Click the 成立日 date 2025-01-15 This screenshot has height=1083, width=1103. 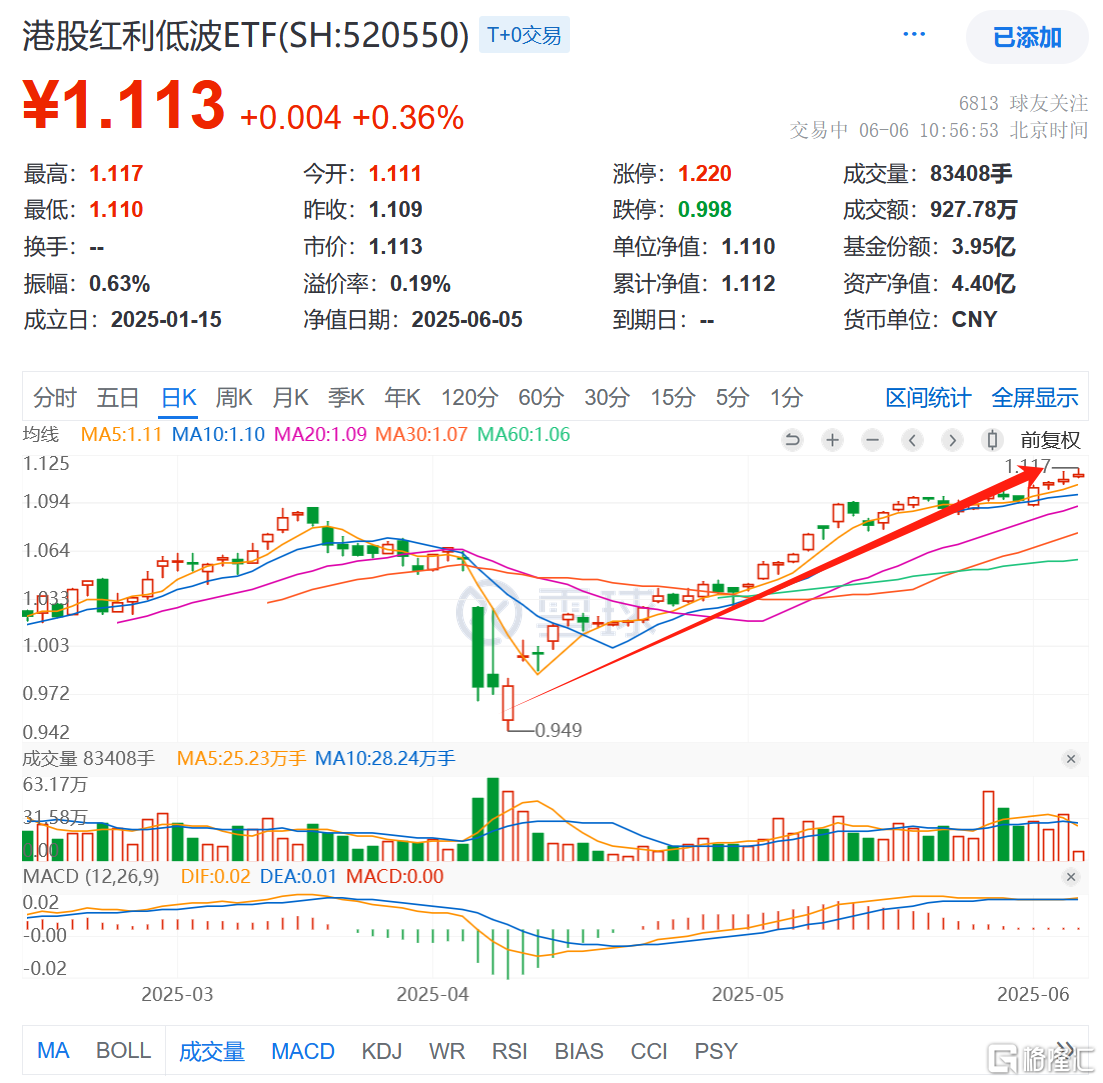(x=166, y=320)
